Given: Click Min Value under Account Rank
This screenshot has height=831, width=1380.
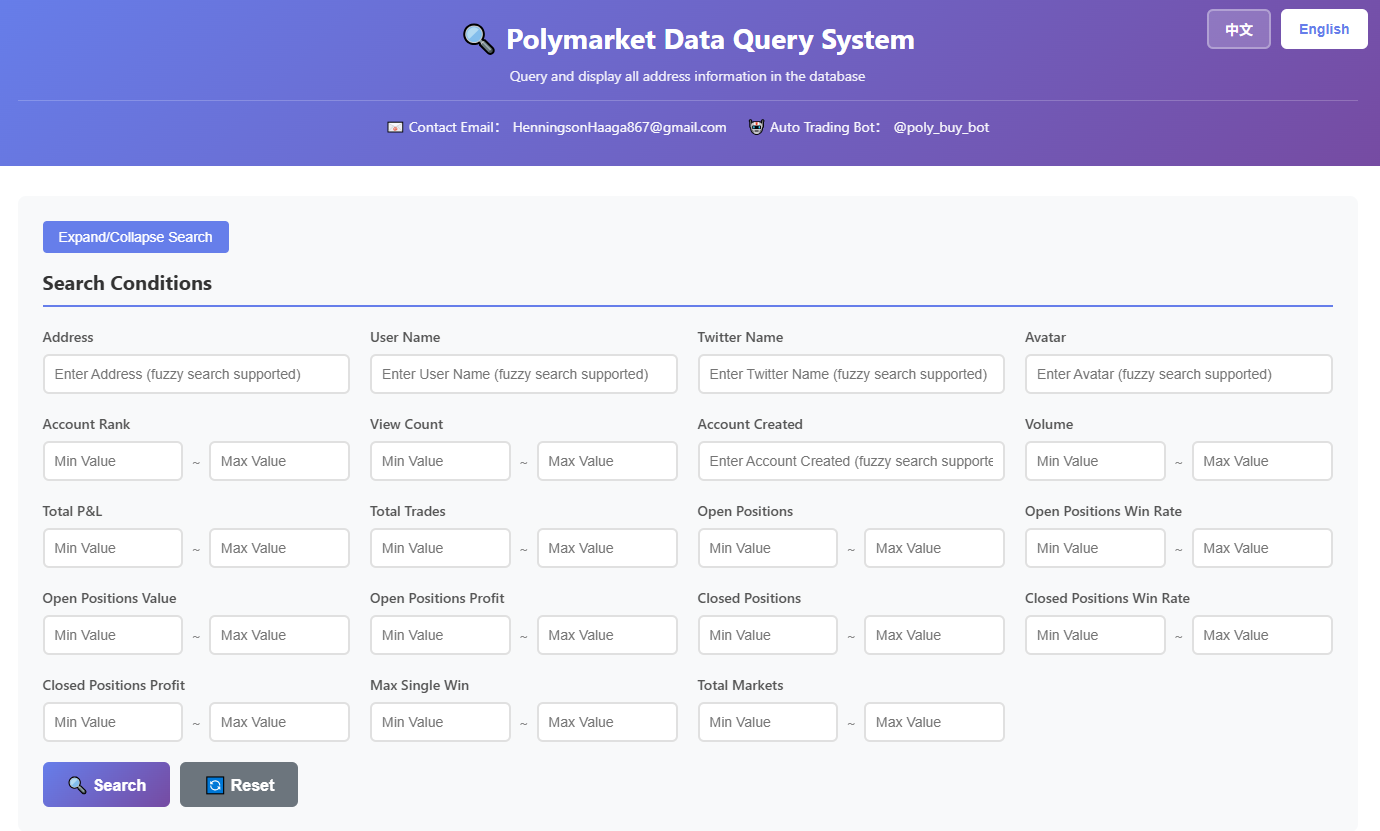Looking at the screenshot, I should pos(112,460).
